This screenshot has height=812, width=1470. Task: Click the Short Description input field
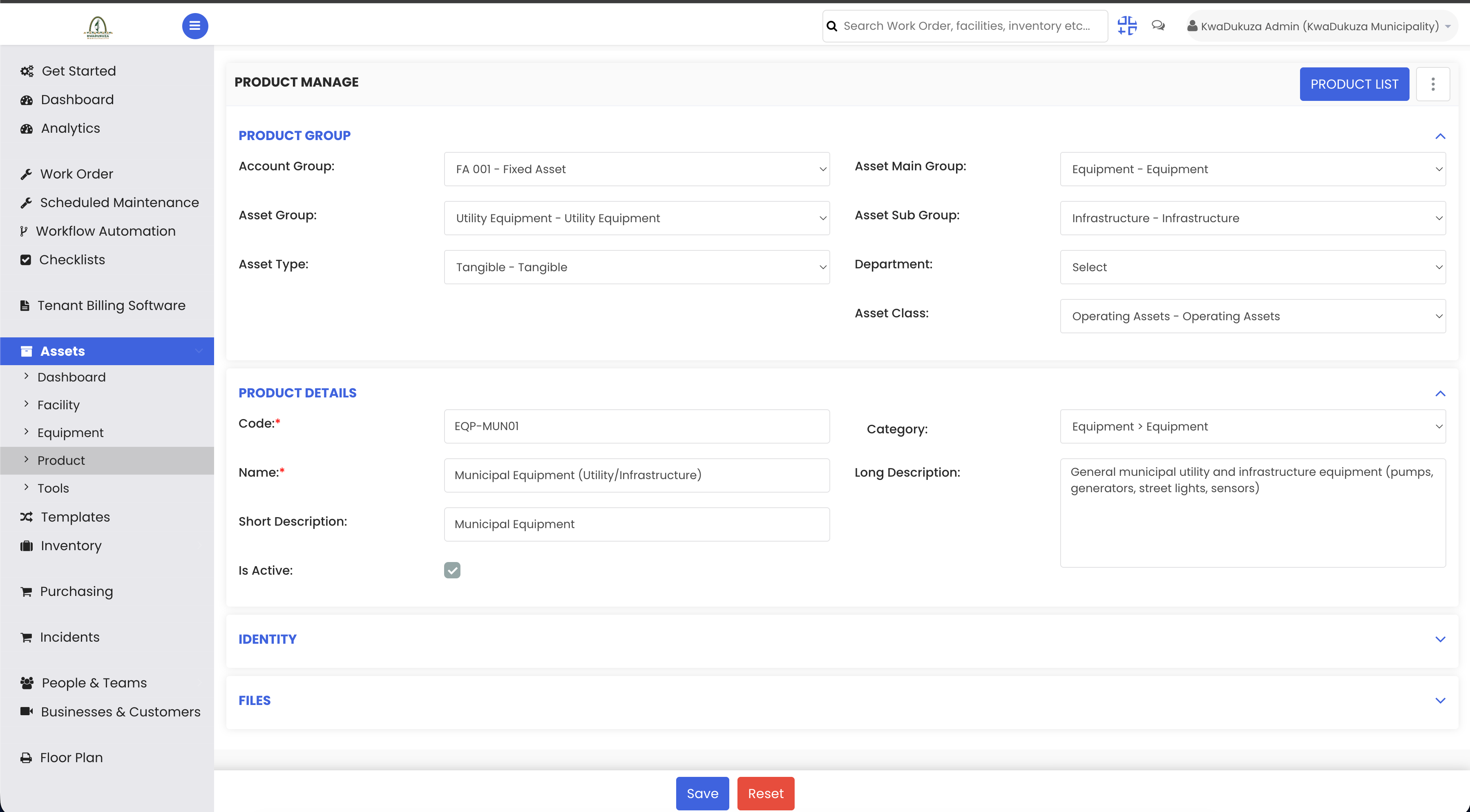point(637,524)
